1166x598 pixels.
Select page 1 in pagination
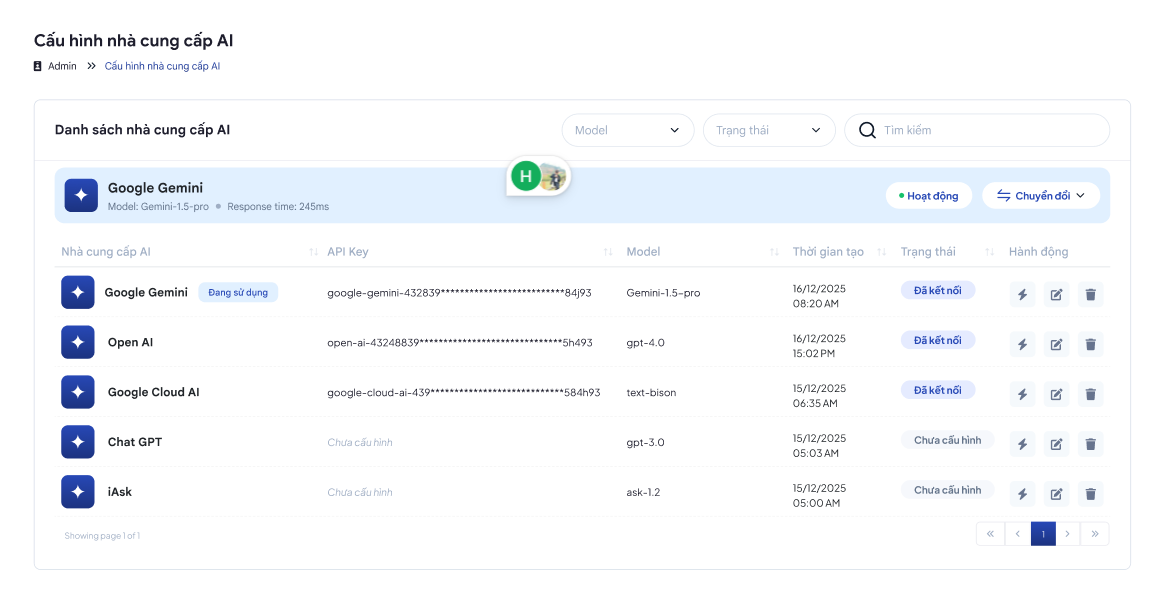[x=1043, y=534]
